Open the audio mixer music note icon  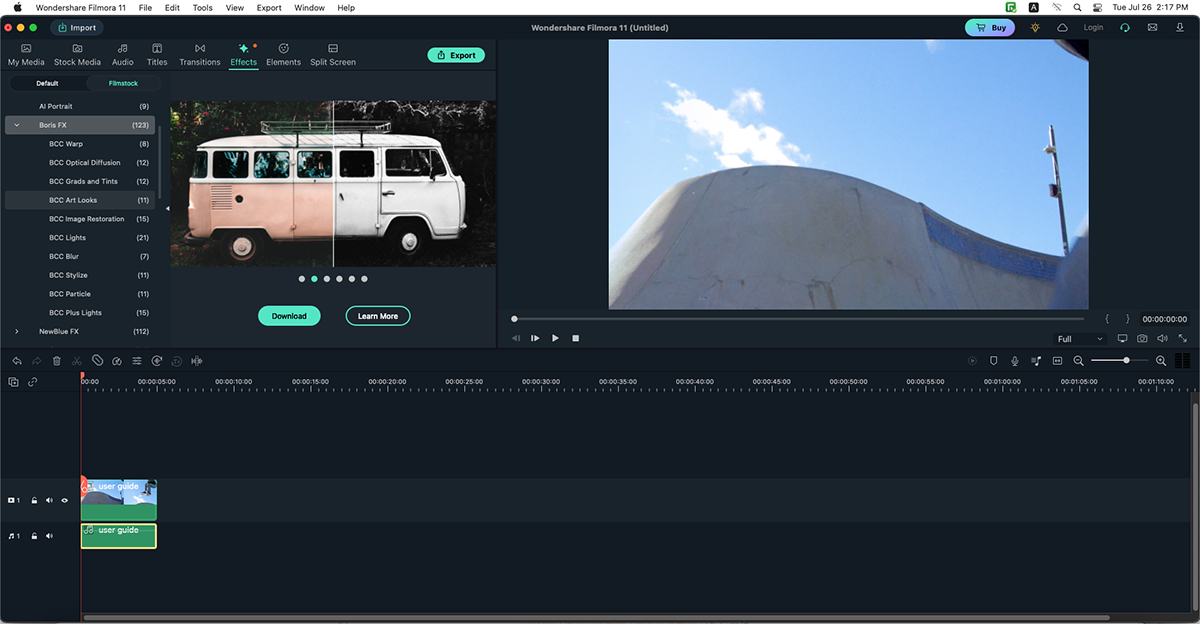1036,360
